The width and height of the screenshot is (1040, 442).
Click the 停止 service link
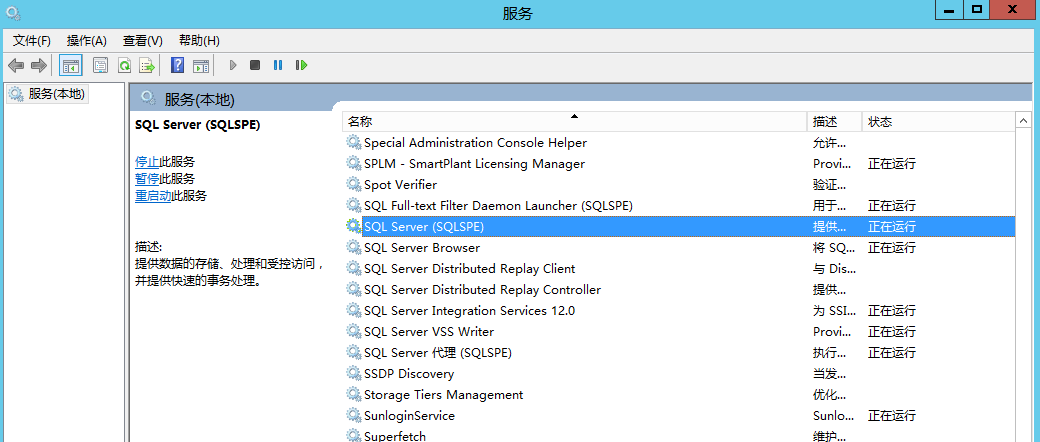[147, 161]
